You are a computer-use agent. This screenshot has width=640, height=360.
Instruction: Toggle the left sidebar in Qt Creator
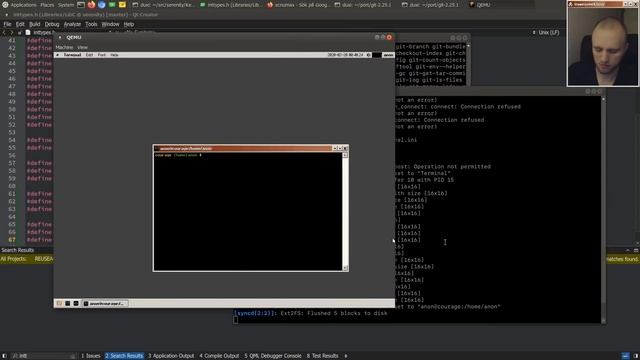coord(4,356)
